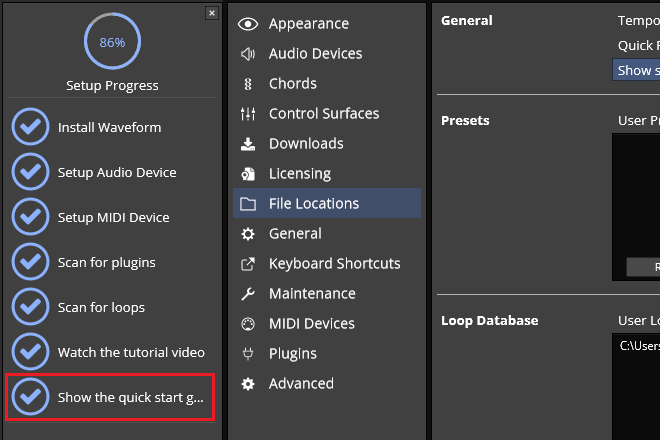The width and height of the screenshot is (660, 440).
Task: Click the Licensing tag icon
Action: coord(248,174)
